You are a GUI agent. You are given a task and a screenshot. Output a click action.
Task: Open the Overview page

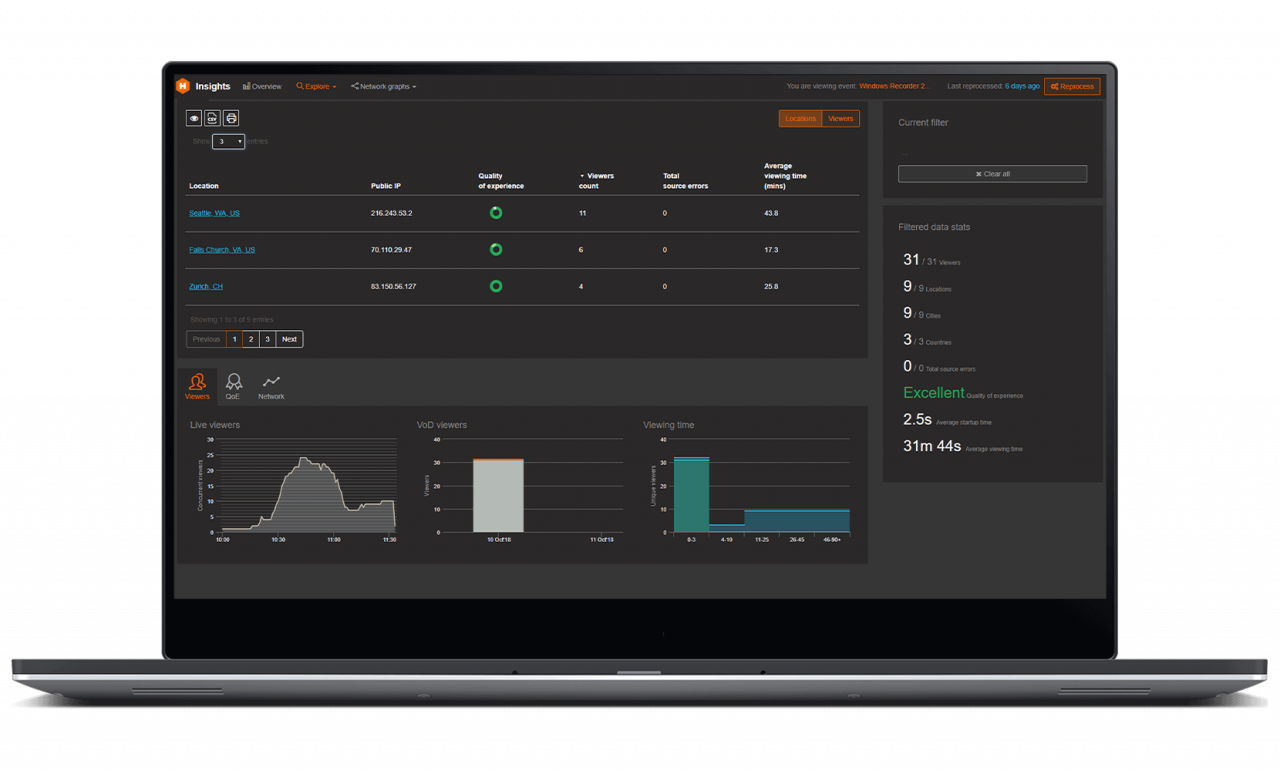[262, 86]
